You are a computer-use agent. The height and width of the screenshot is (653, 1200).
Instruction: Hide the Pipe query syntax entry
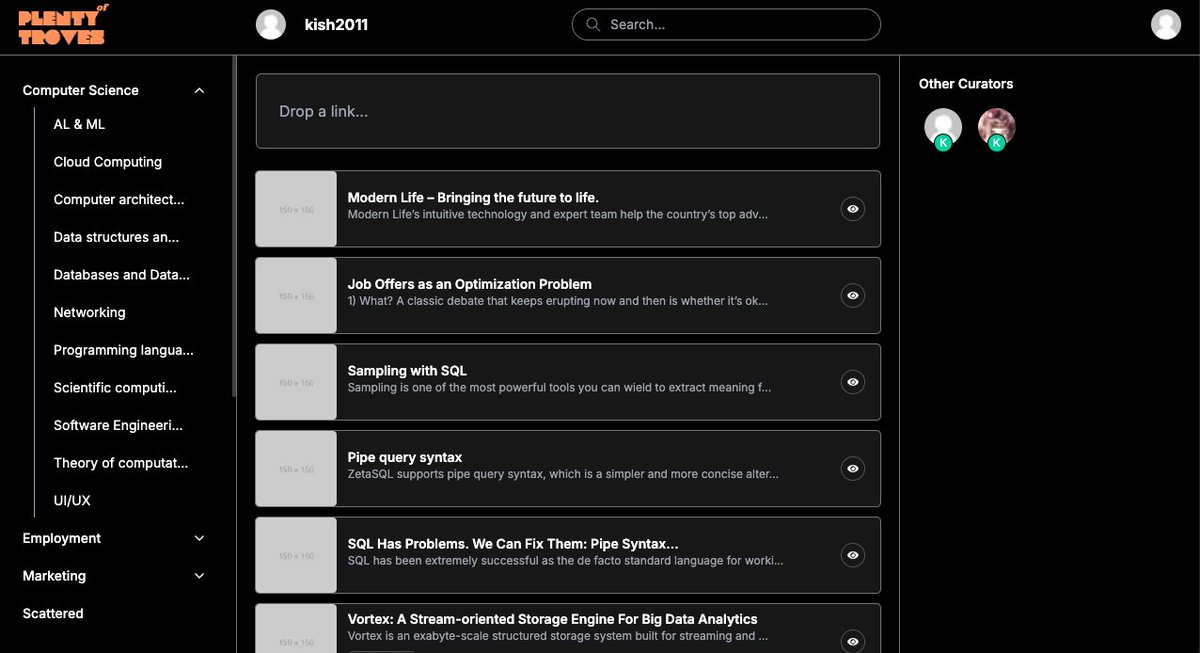point(853,468)
